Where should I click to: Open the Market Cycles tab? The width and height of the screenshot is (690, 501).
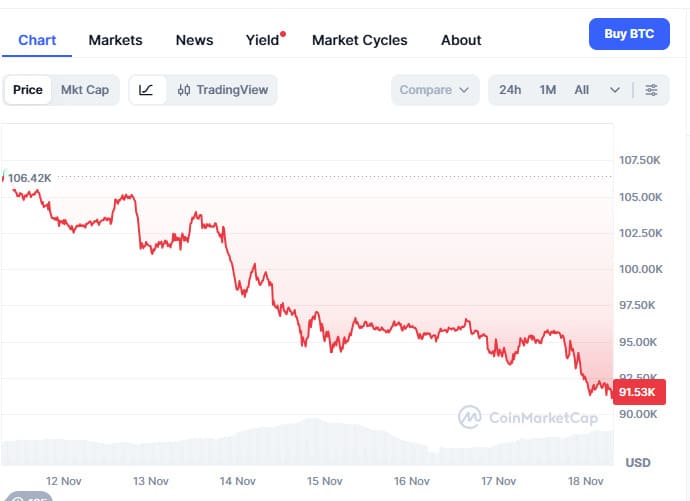coord(359,40)
